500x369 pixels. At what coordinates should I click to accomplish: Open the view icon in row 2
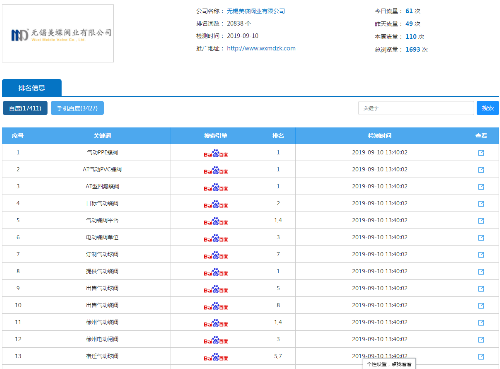click(481, 170)
